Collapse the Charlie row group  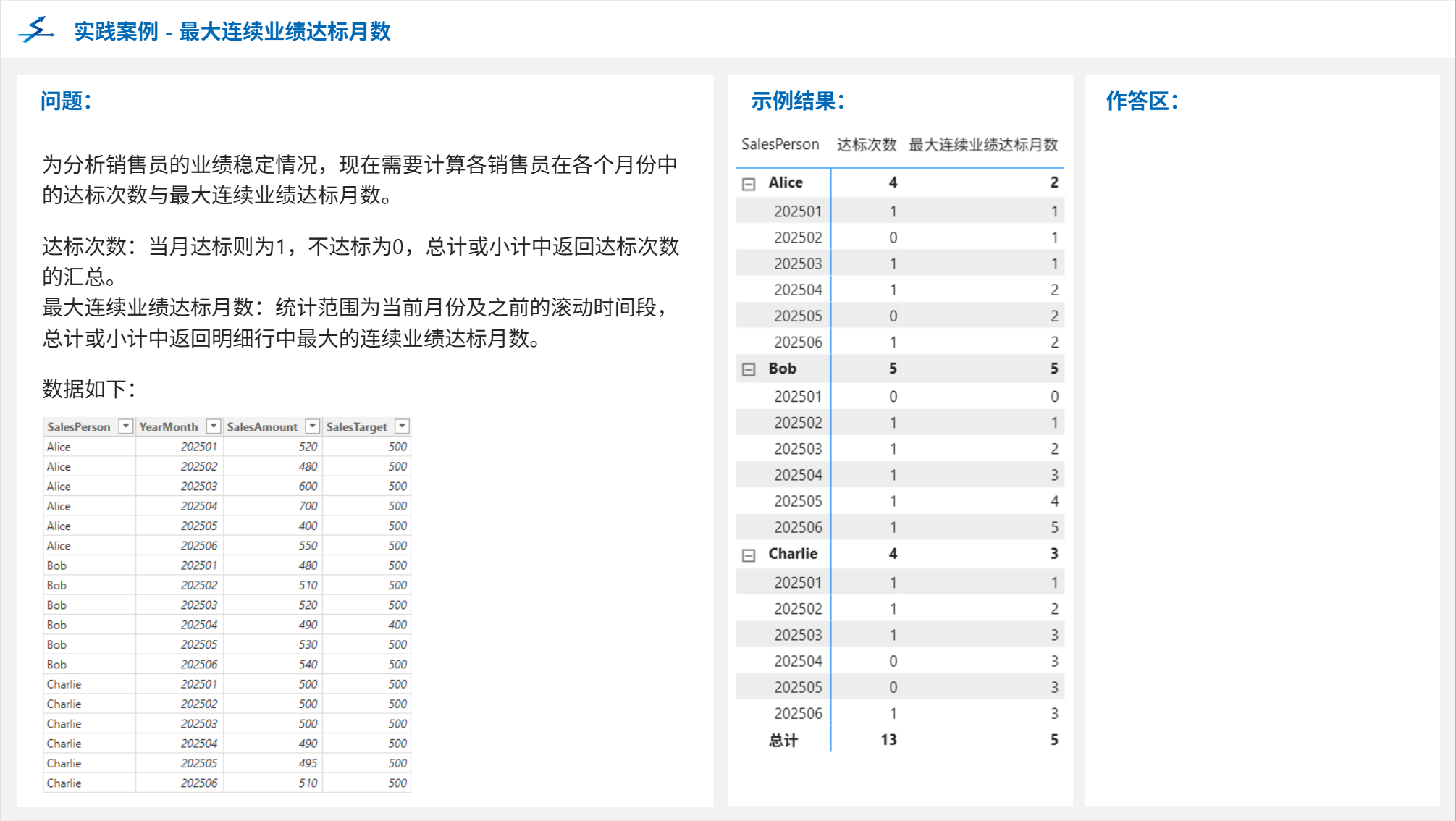[x=749, y=555]
